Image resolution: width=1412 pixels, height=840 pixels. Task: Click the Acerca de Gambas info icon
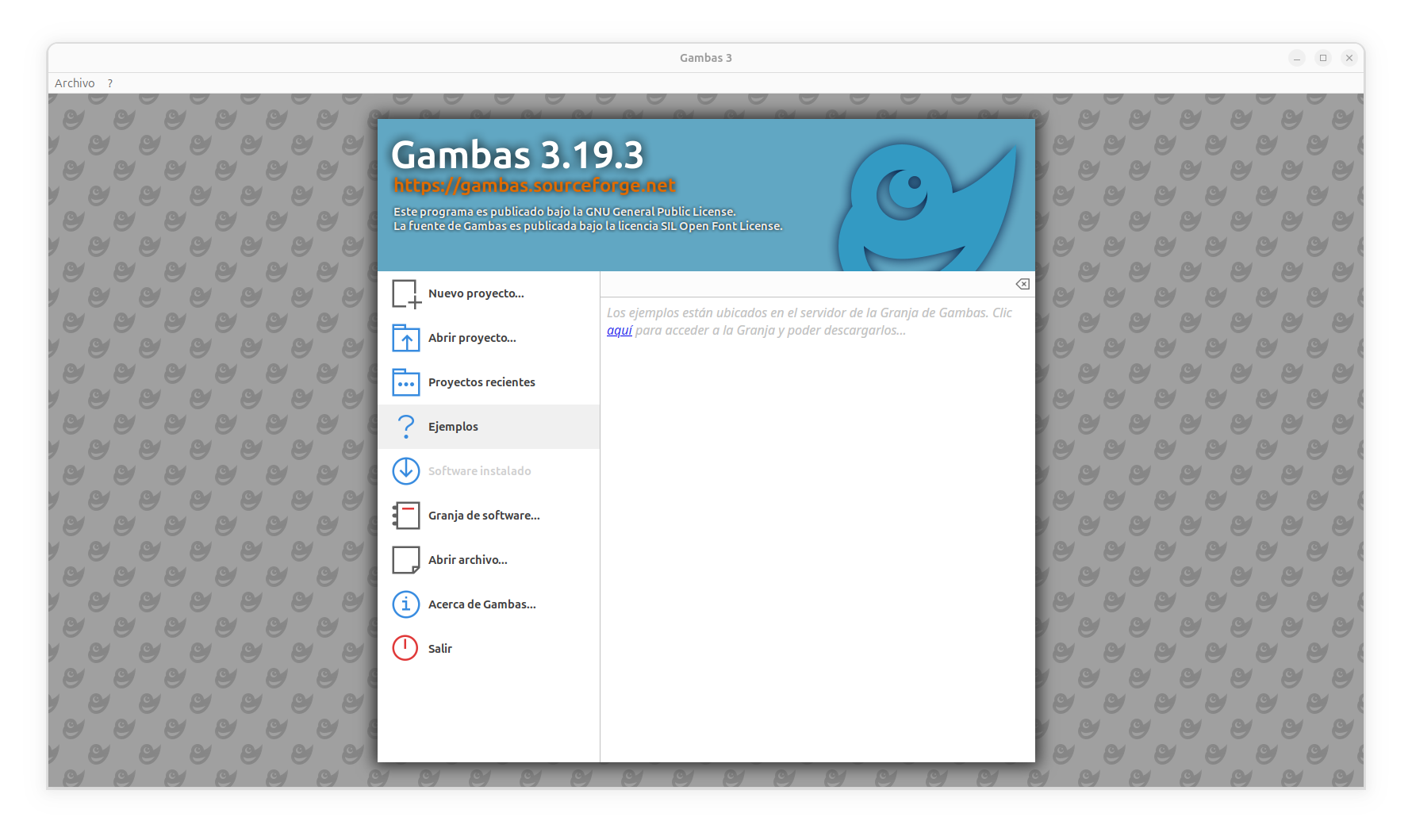(x=406, y=604)
